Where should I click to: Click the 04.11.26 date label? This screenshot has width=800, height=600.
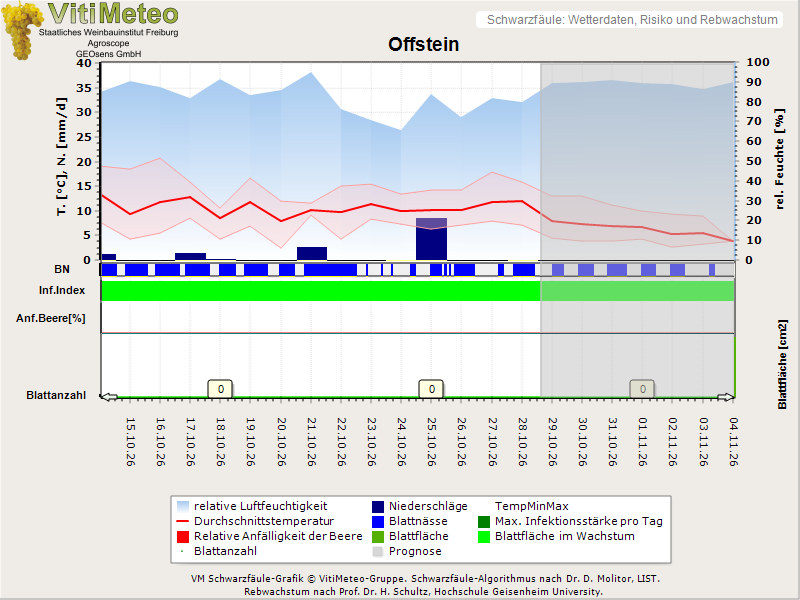(733, 442)
